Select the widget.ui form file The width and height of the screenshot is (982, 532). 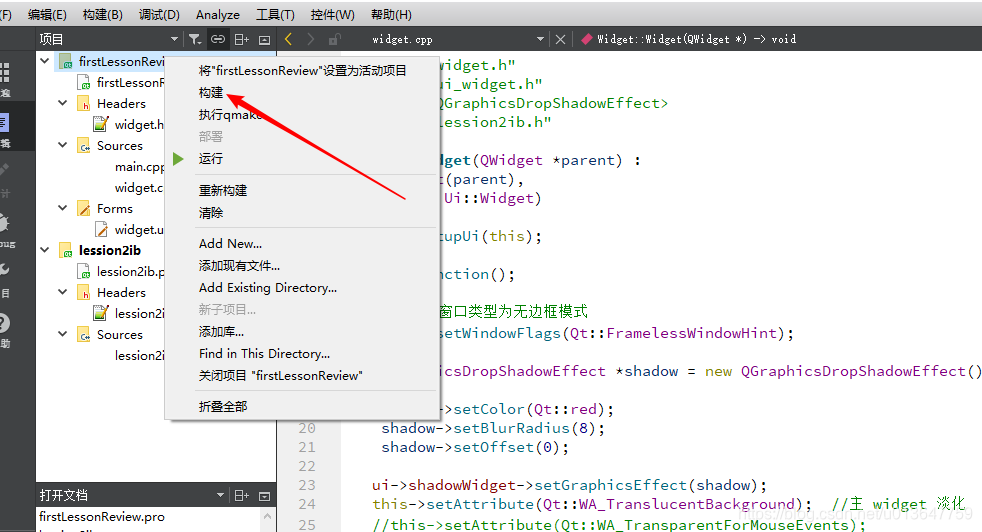138,230
